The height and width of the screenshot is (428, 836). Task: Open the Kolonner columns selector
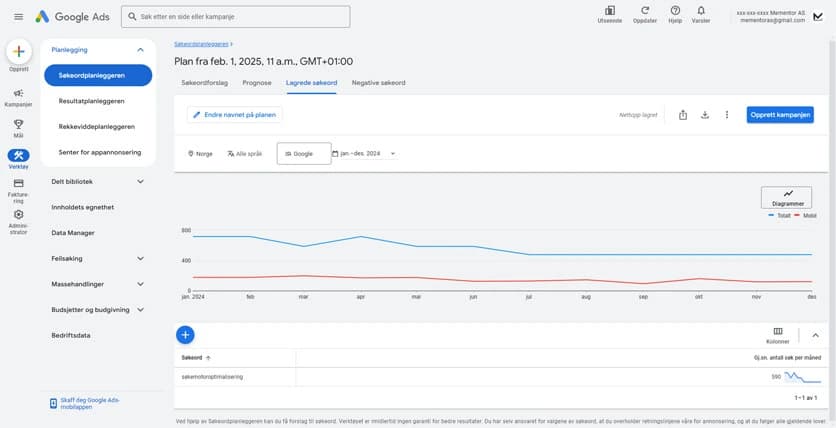pos(778,336)
